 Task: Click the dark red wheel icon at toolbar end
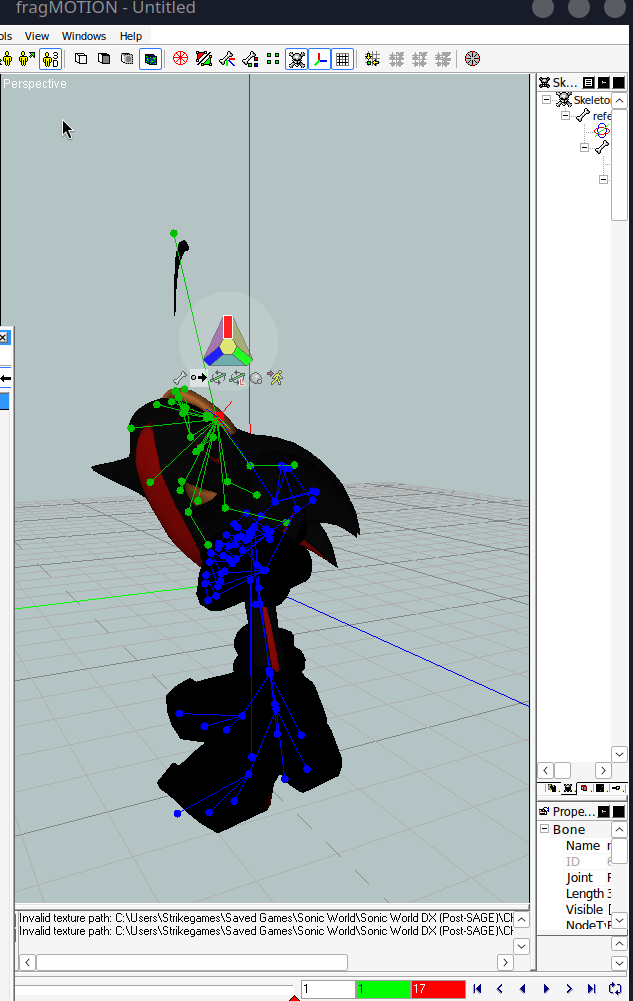point(472,59)
